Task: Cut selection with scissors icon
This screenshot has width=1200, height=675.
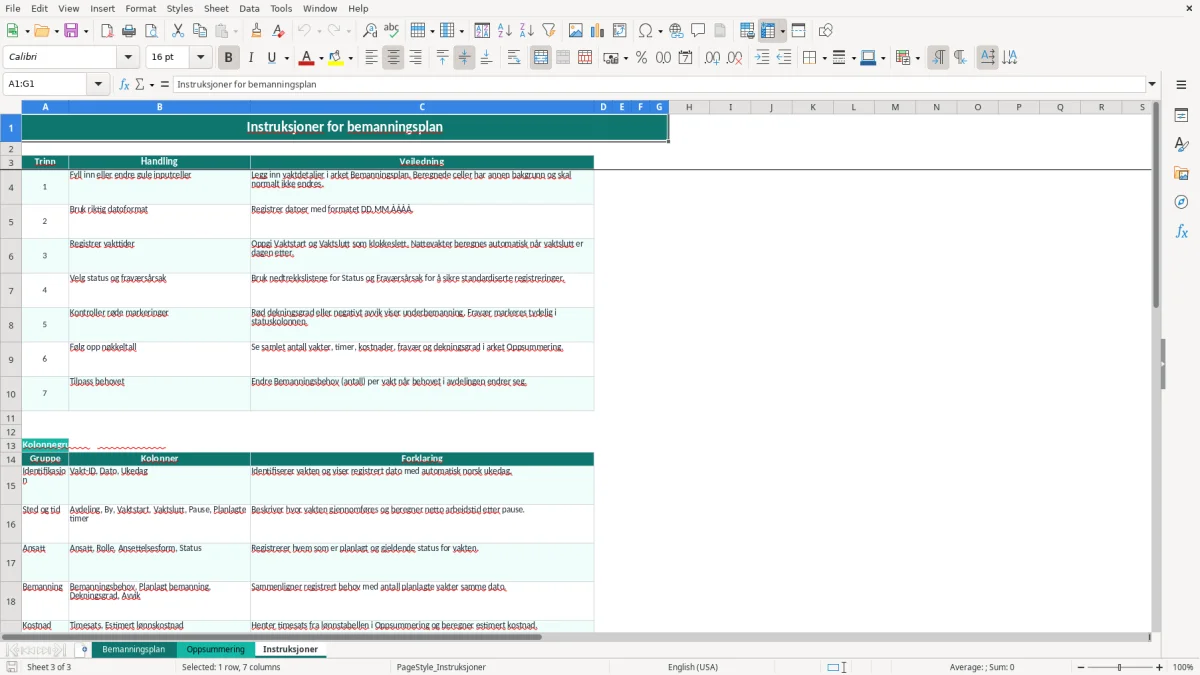Action: coord(178,31)
